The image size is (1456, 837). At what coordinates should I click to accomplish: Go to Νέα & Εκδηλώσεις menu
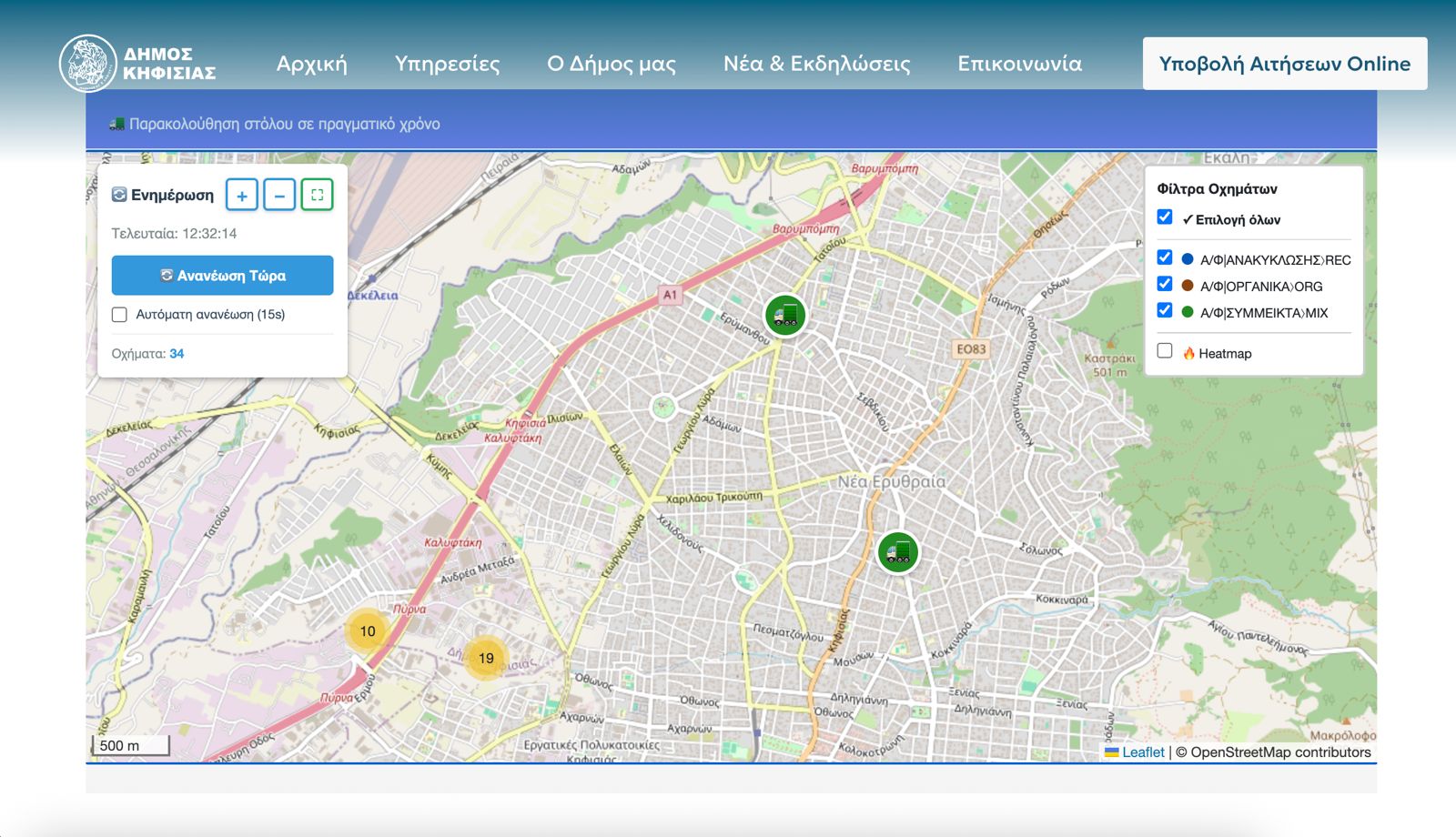coord(816,64)
